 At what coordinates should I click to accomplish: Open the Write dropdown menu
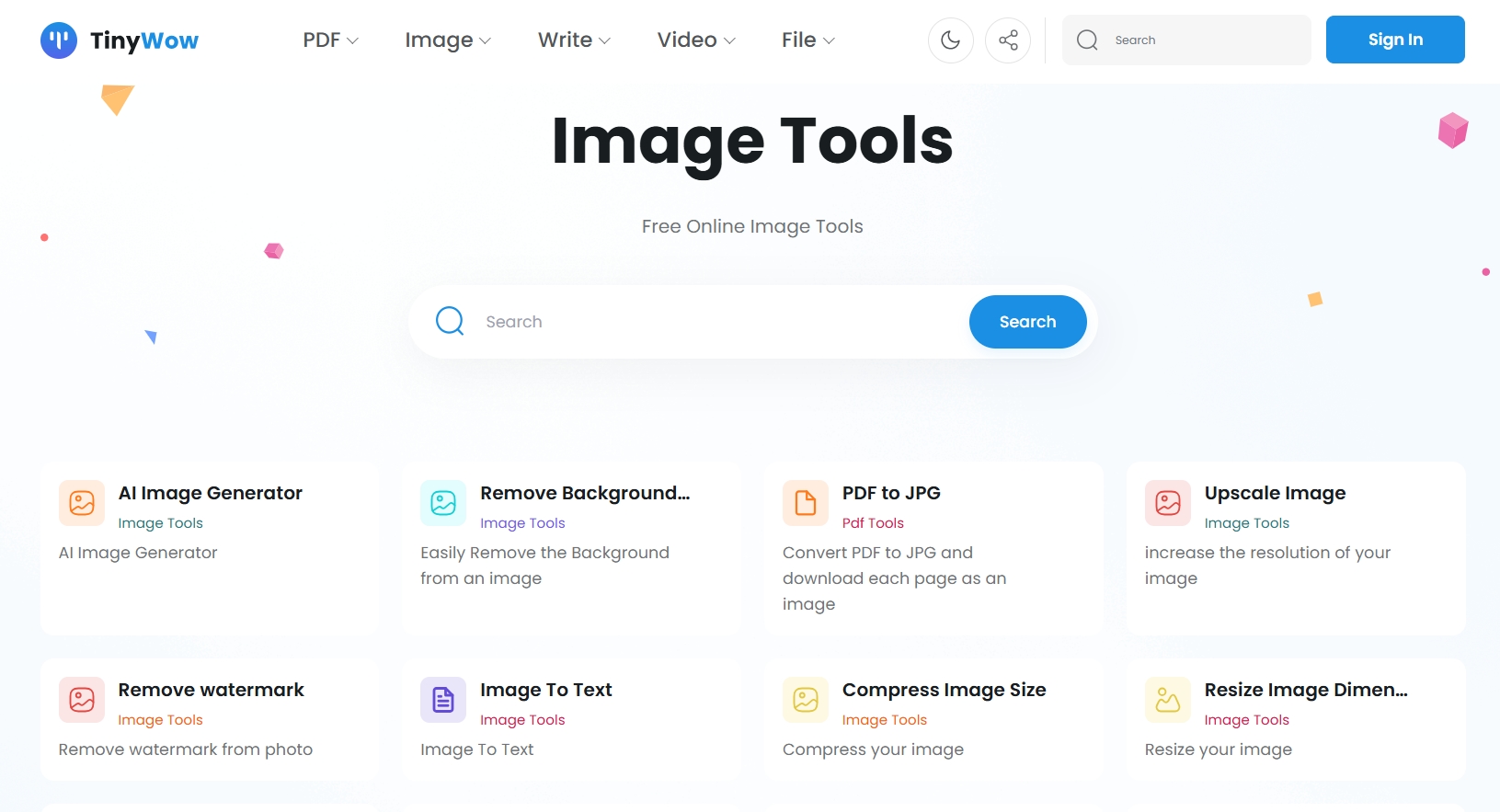pos(574,40)
